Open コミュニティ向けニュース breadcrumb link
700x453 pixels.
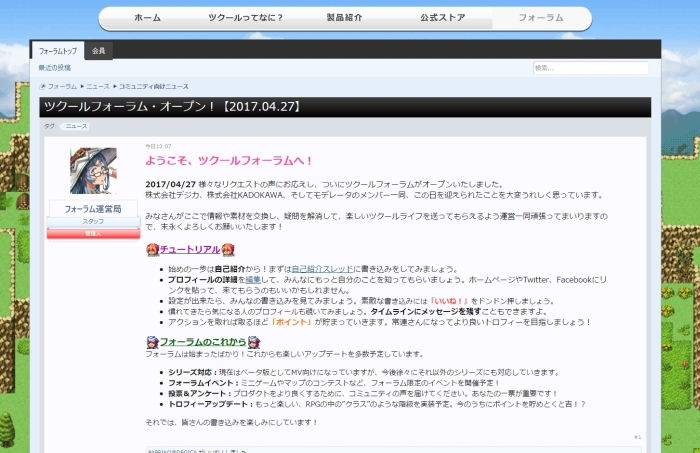click(154, 87)
